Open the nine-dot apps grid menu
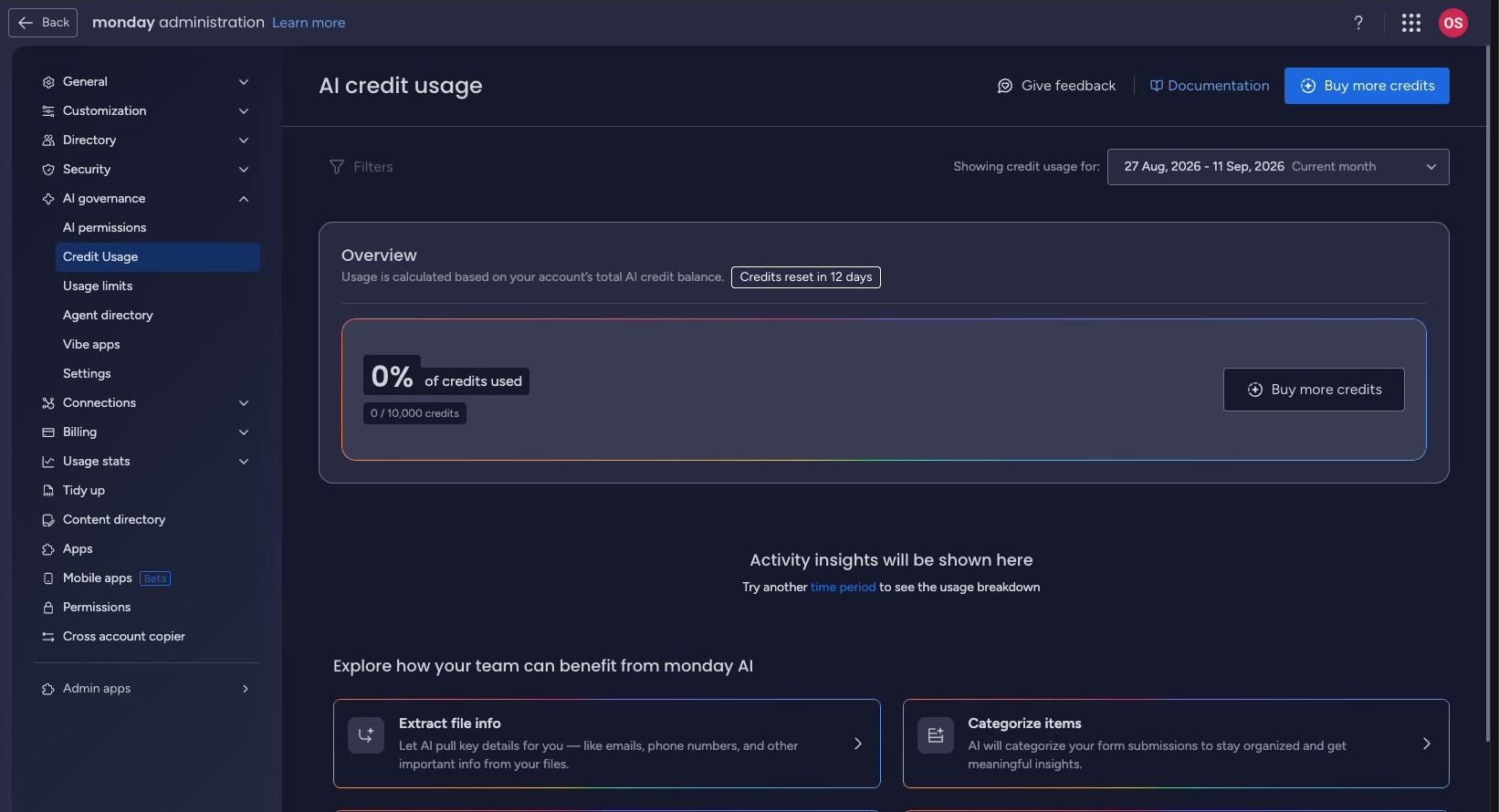This screenshot has height=812, width=1499. [x=1411, y=23]
